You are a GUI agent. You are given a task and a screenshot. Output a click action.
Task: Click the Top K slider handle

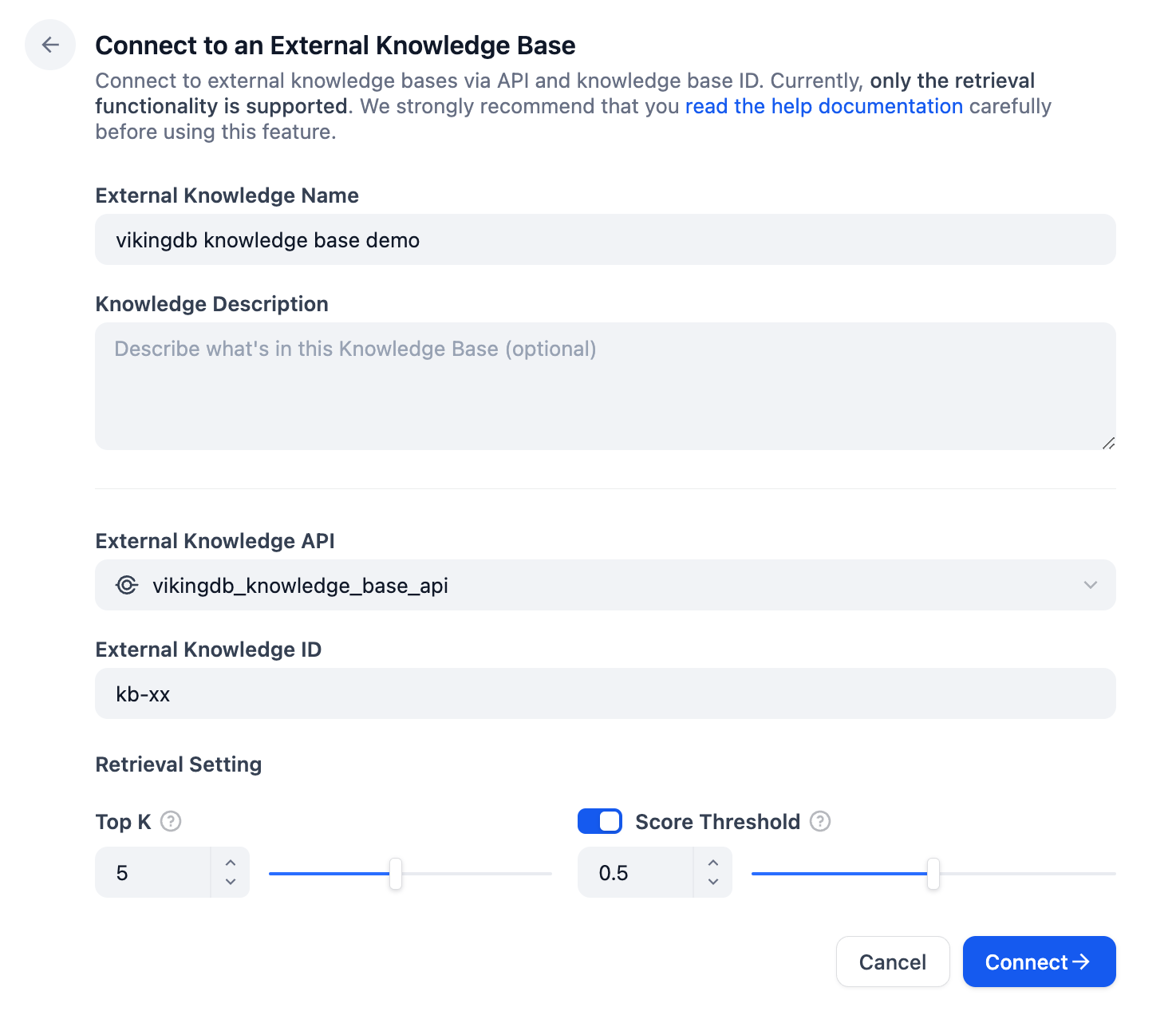tap(396, 874)
